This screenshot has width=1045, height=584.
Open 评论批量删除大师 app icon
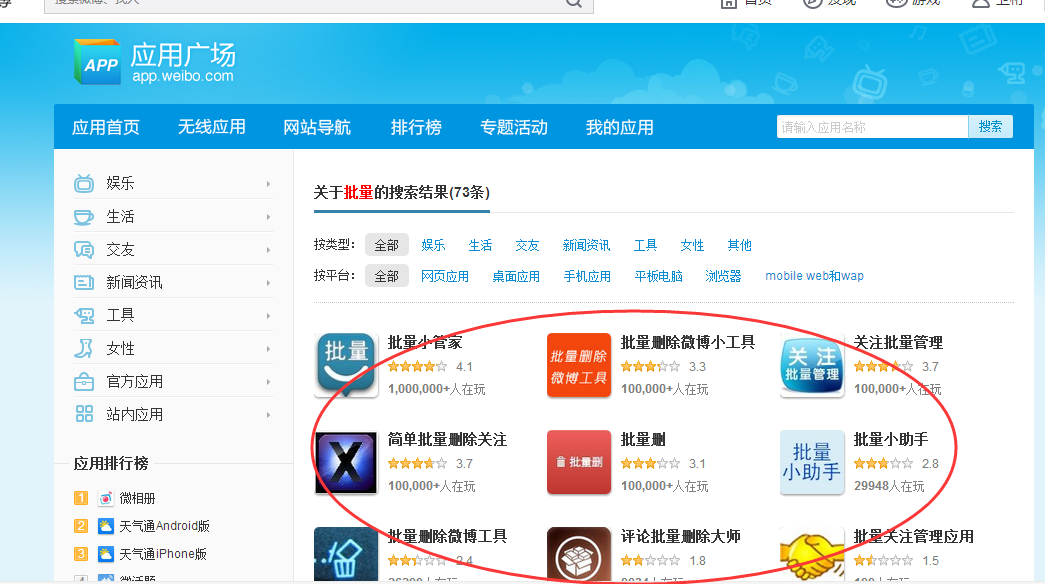tap(578, 555)
